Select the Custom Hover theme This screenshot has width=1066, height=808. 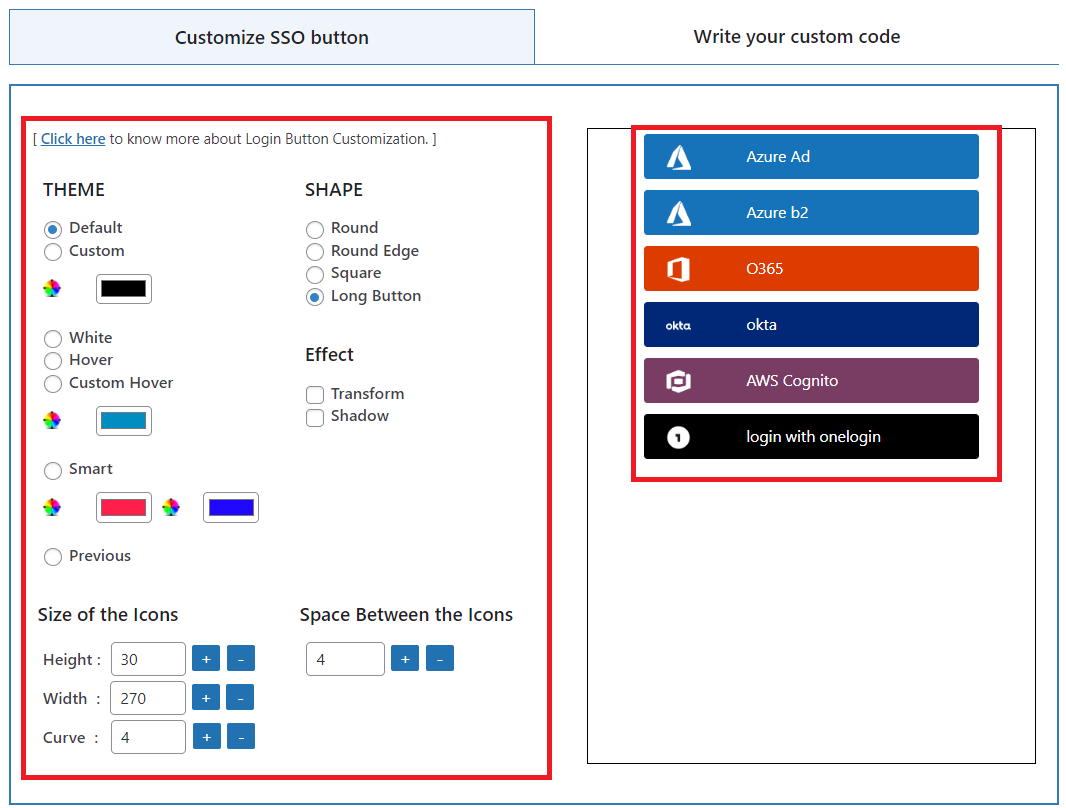pos(53,384)
